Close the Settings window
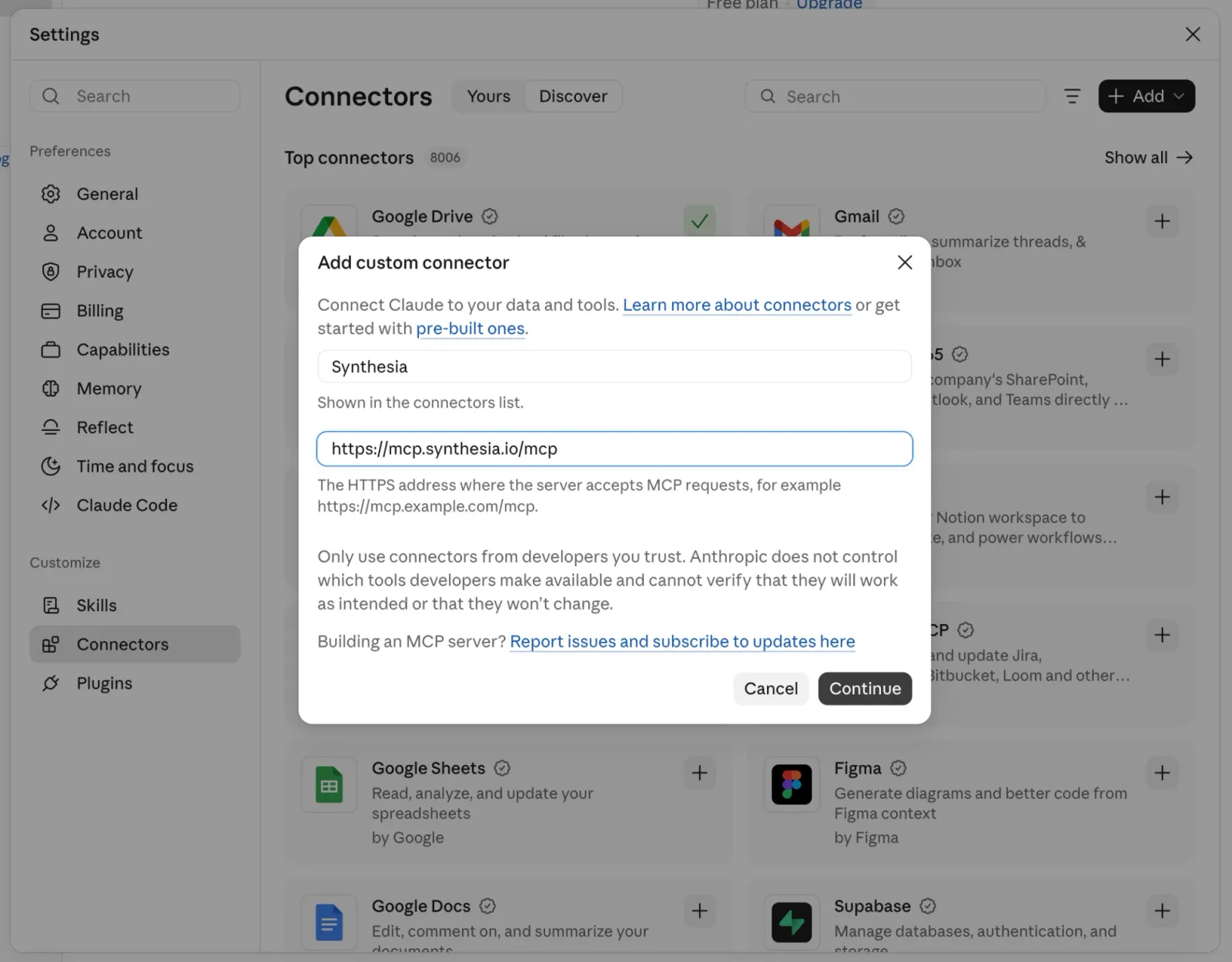This screenshot has width=1232, height=962. point(1193,34)
